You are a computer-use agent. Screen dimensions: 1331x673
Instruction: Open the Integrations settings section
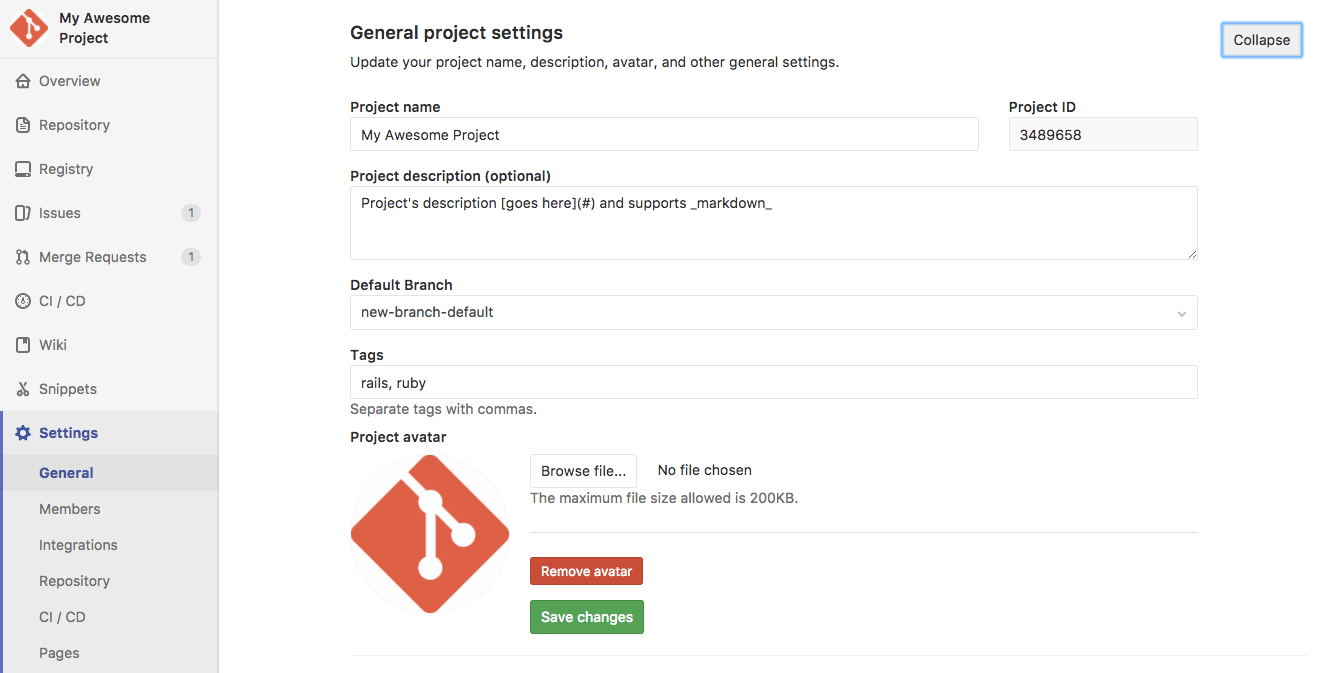pyautogui.click(x=78, y=545)
